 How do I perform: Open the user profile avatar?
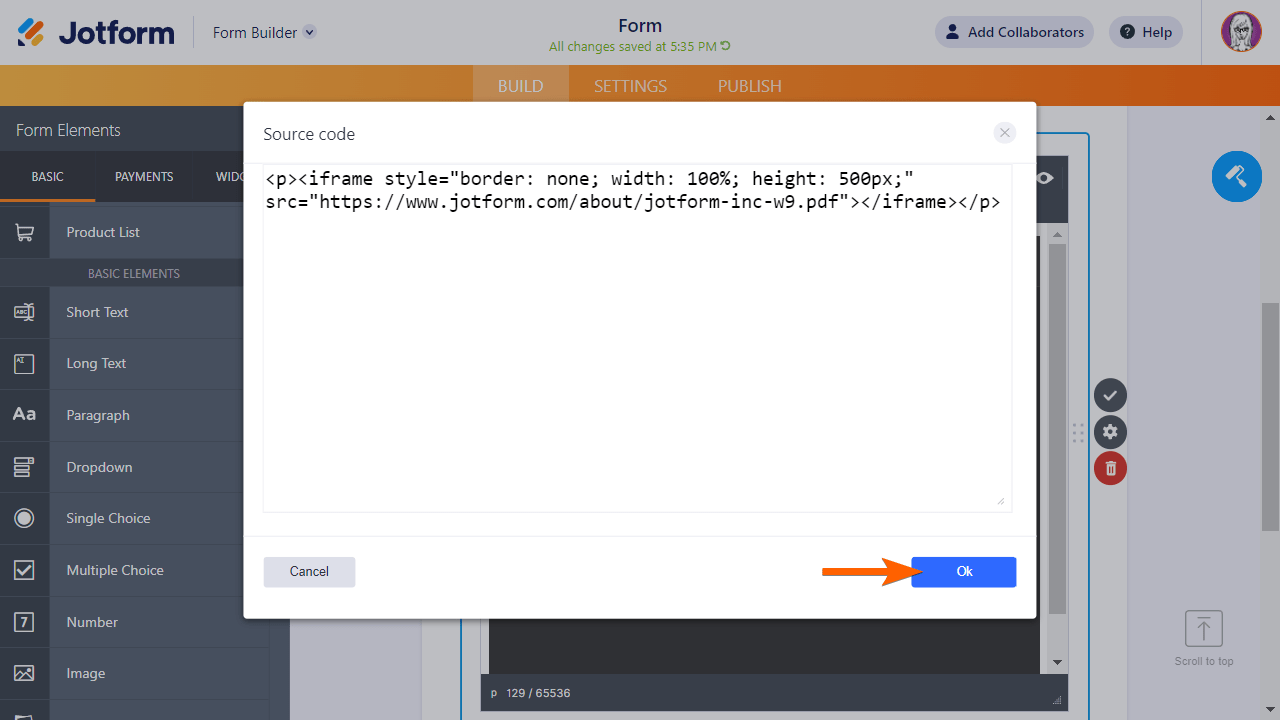pyautogui.click(x=1241, y=32)
